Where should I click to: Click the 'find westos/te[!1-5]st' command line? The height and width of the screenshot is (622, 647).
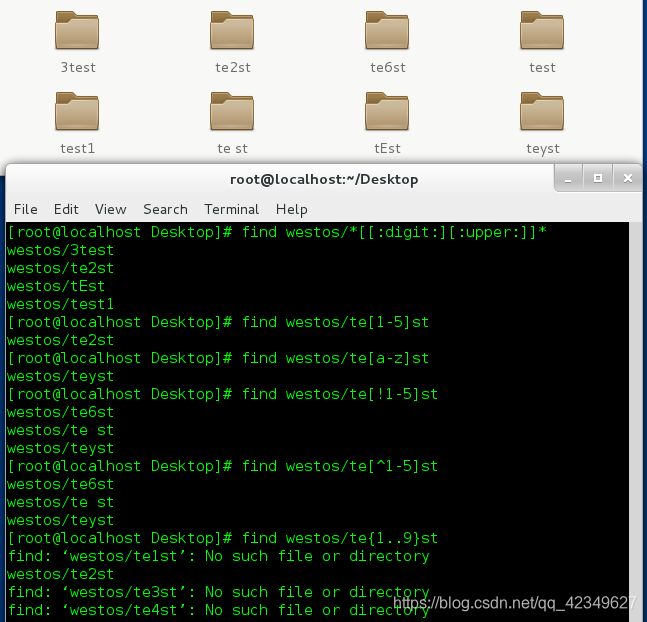223,394
